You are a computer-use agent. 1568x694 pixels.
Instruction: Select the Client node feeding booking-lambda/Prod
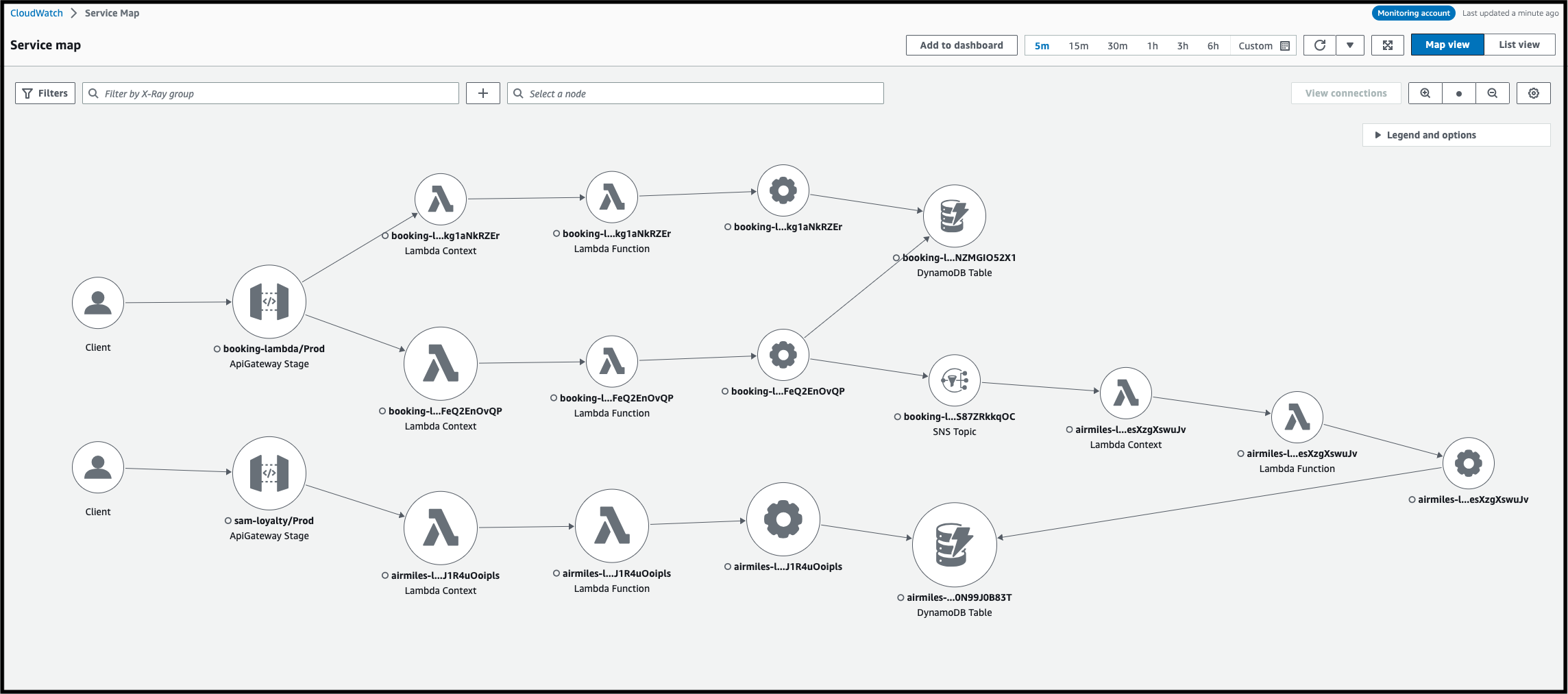98,303
